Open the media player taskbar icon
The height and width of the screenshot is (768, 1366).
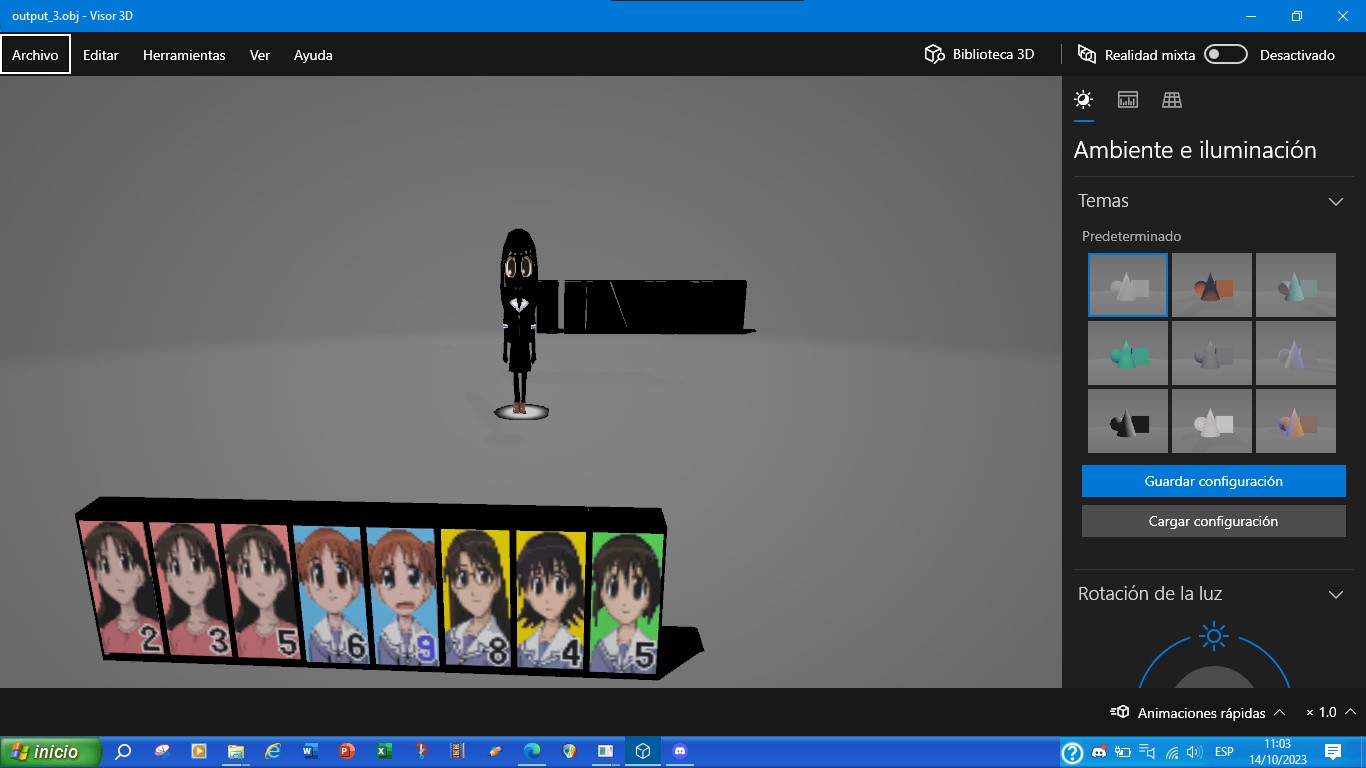click(x=198, y=751)
